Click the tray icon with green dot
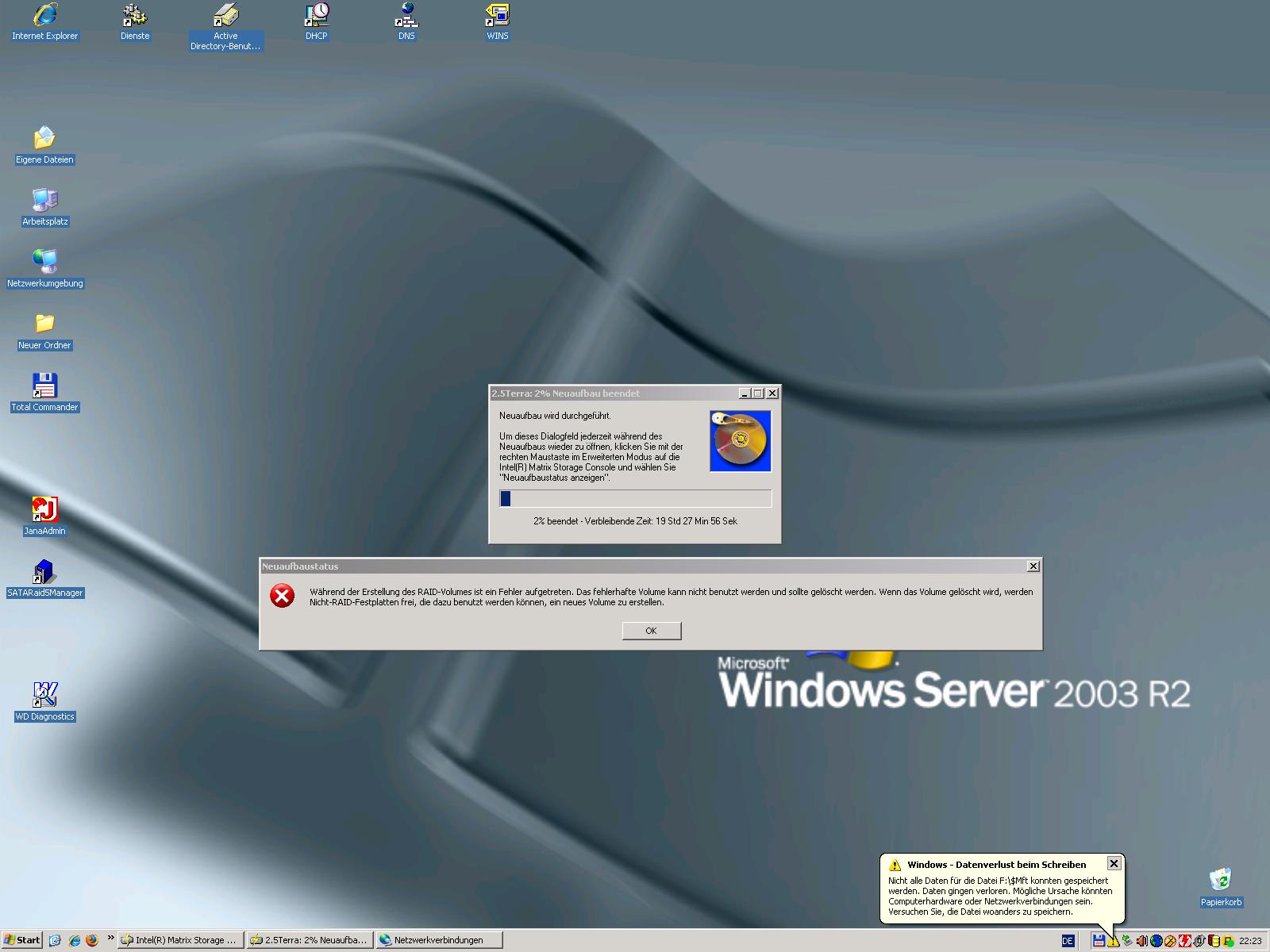The height and width of the screenshot is (952, 1270). (x=1228, y=941)
